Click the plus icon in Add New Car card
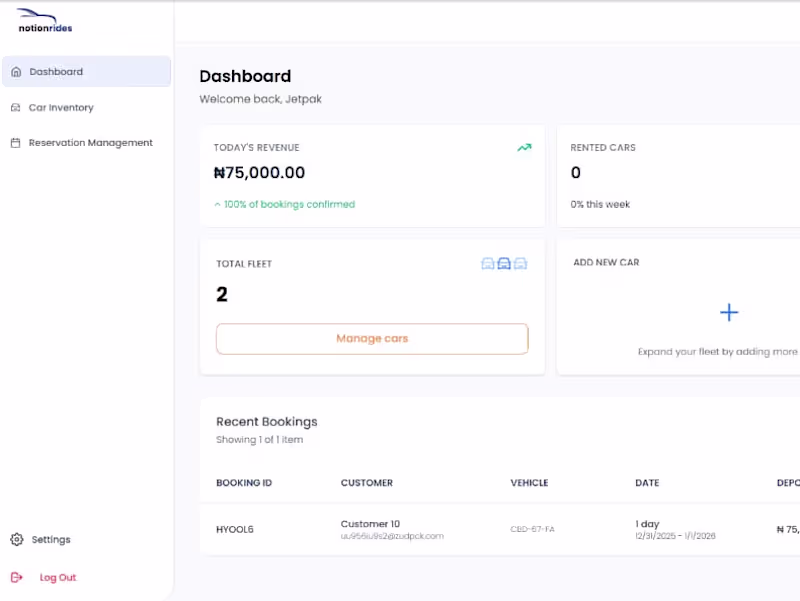 coord(729,312)
